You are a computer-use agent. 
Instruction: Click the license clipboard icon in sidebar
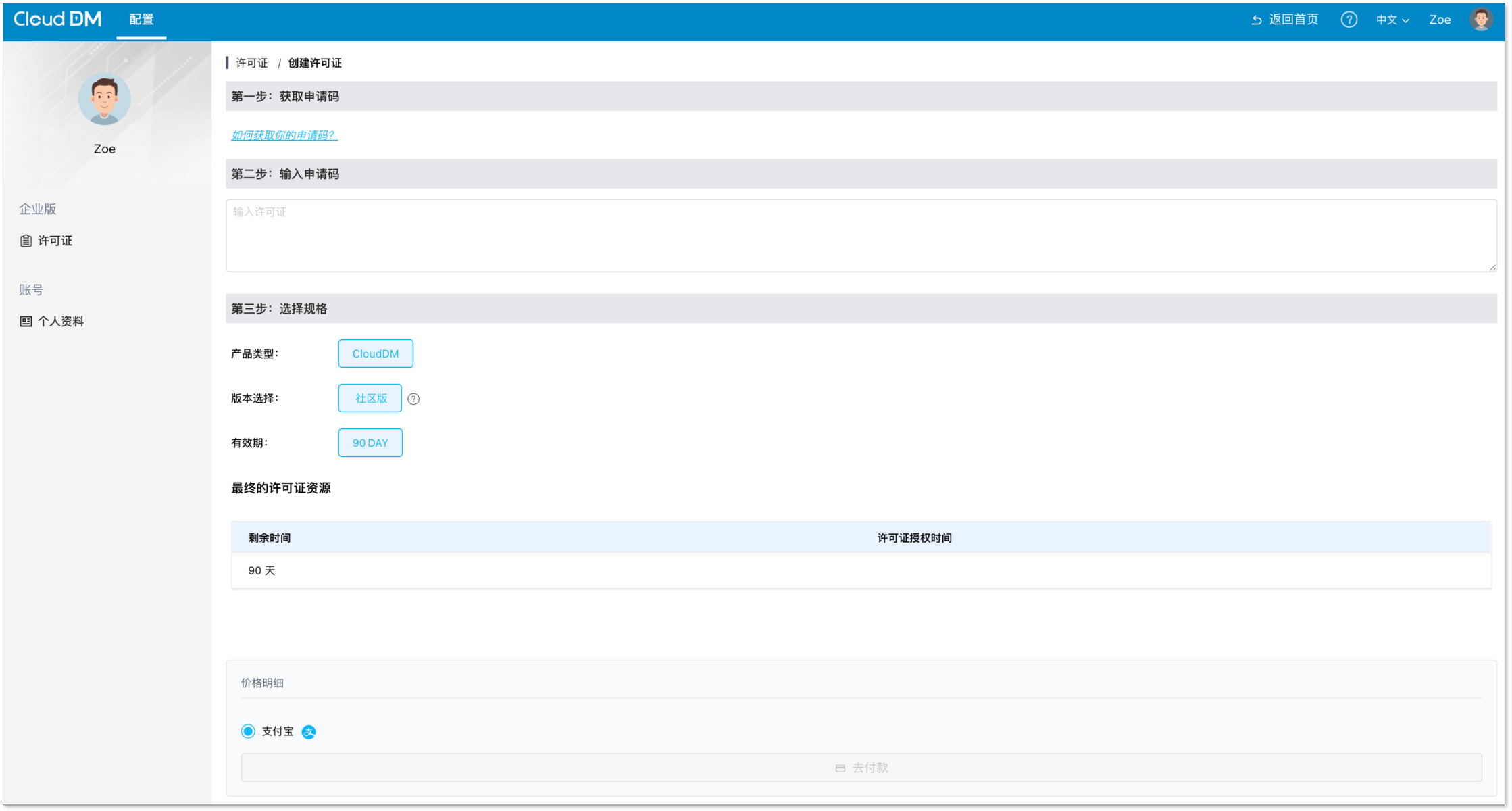pyautogui.click(x=26, y=241)
